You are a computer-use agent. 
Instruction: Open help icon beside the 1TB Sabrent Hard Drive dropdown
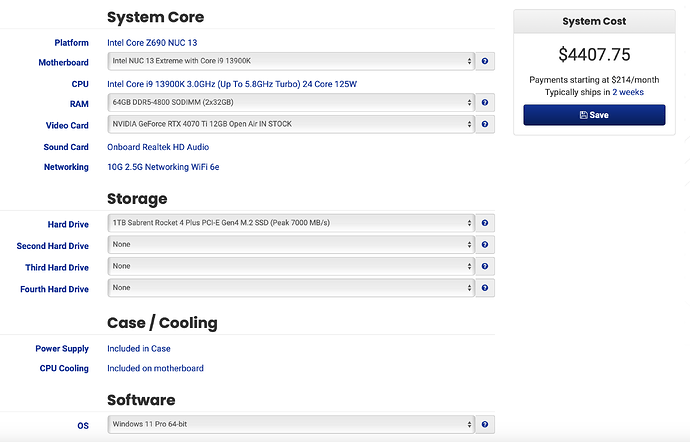tap(485, 223)
